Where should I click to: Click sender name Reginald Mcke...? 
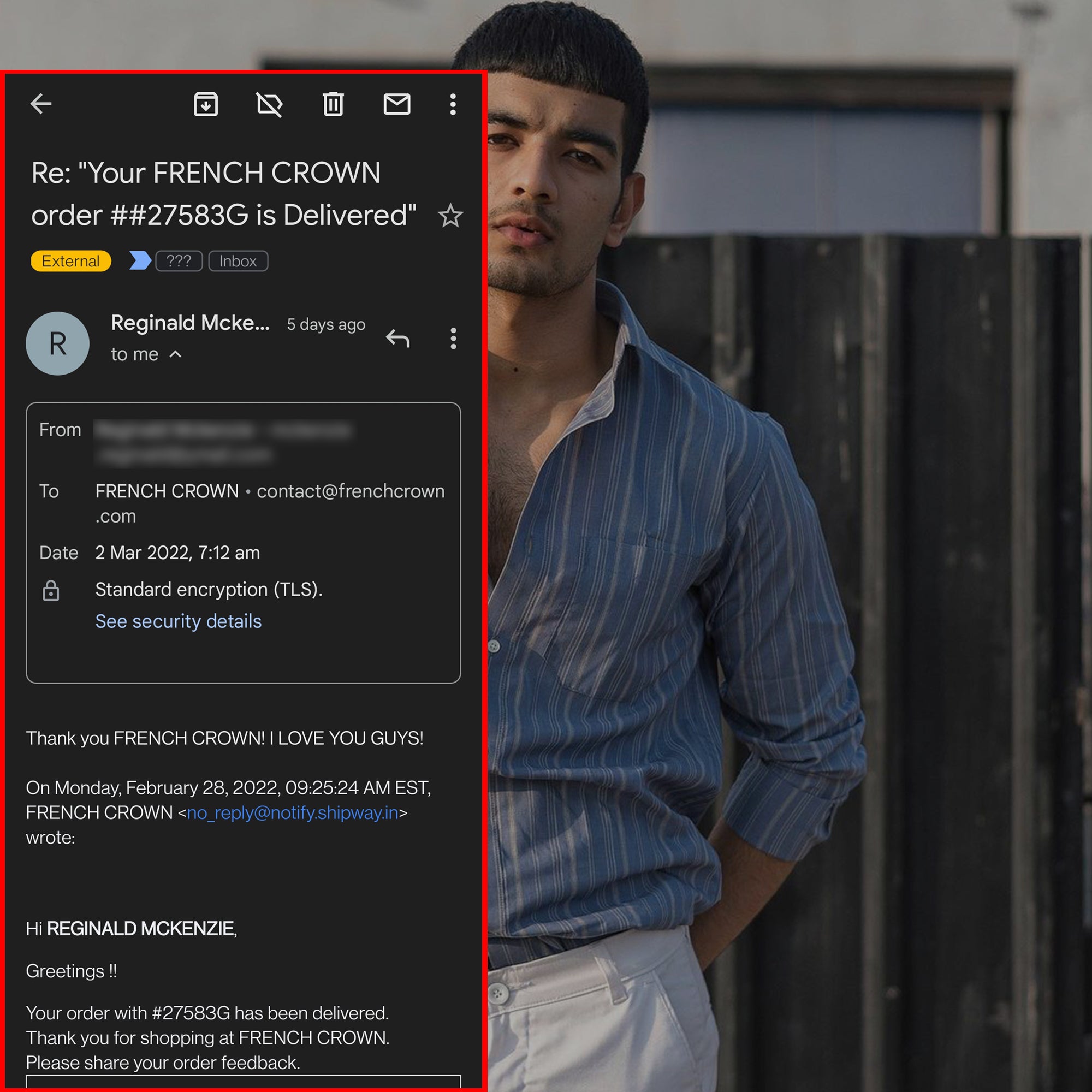[190, 323]
